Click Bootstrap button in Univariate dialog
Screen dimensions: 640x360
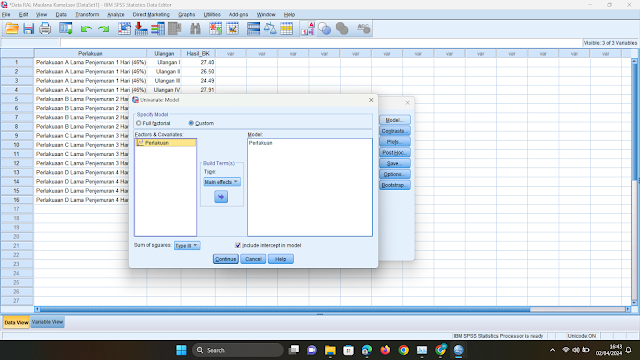point(395,185)
